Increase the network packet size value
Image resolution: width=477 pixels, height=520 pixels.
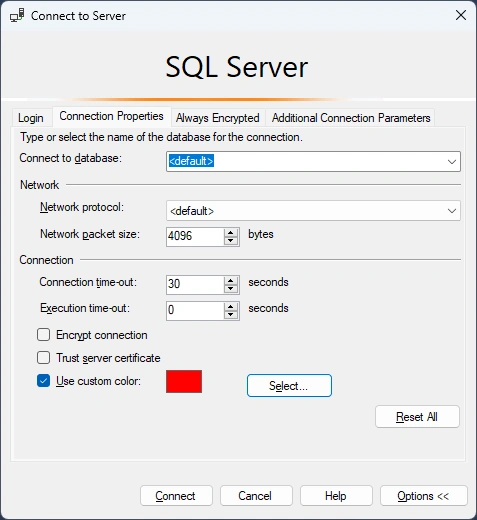[231, 233]
